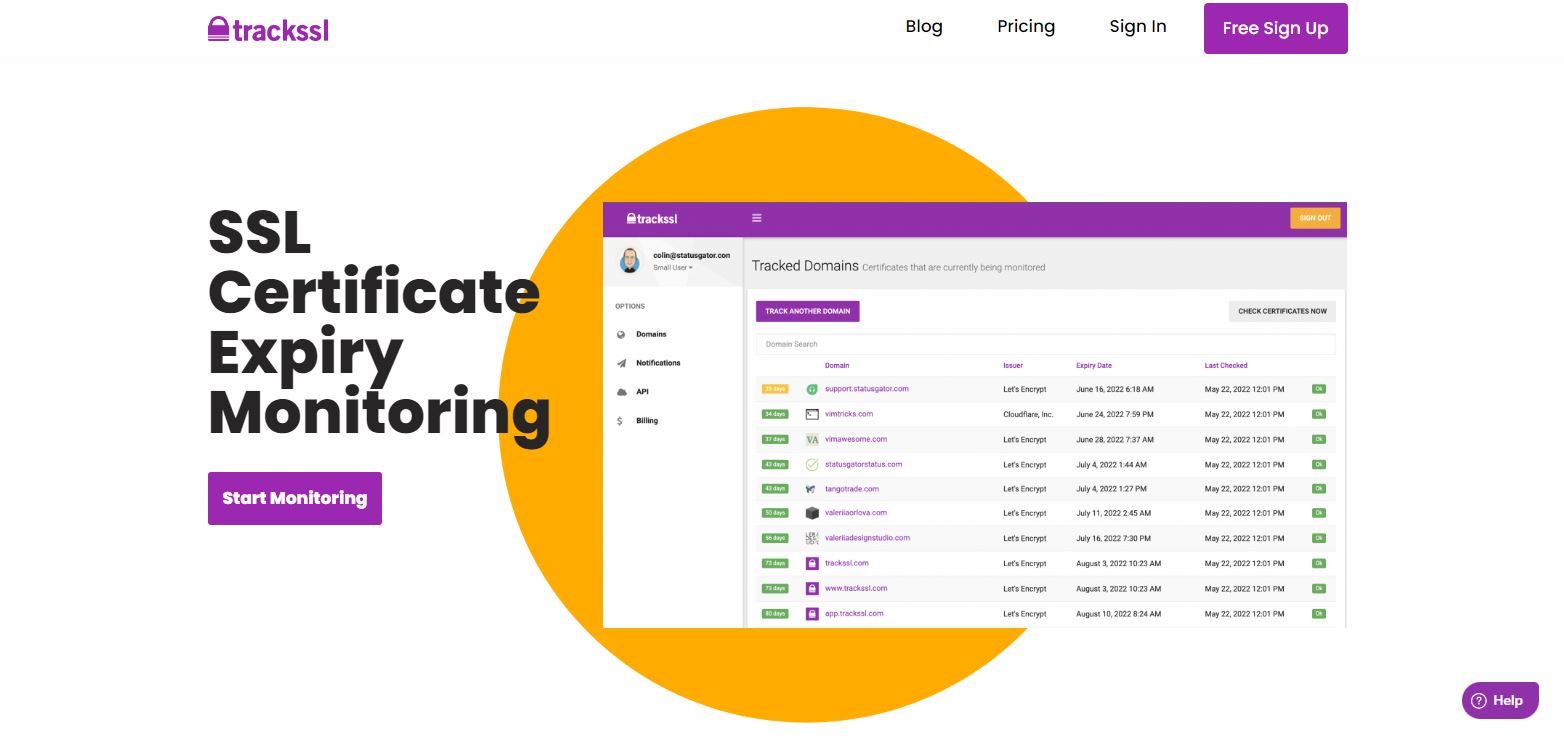The height and width of the screenshot is (742, 1564).
Task: Sort by the Expiry Date column header
Action: 1094,366
